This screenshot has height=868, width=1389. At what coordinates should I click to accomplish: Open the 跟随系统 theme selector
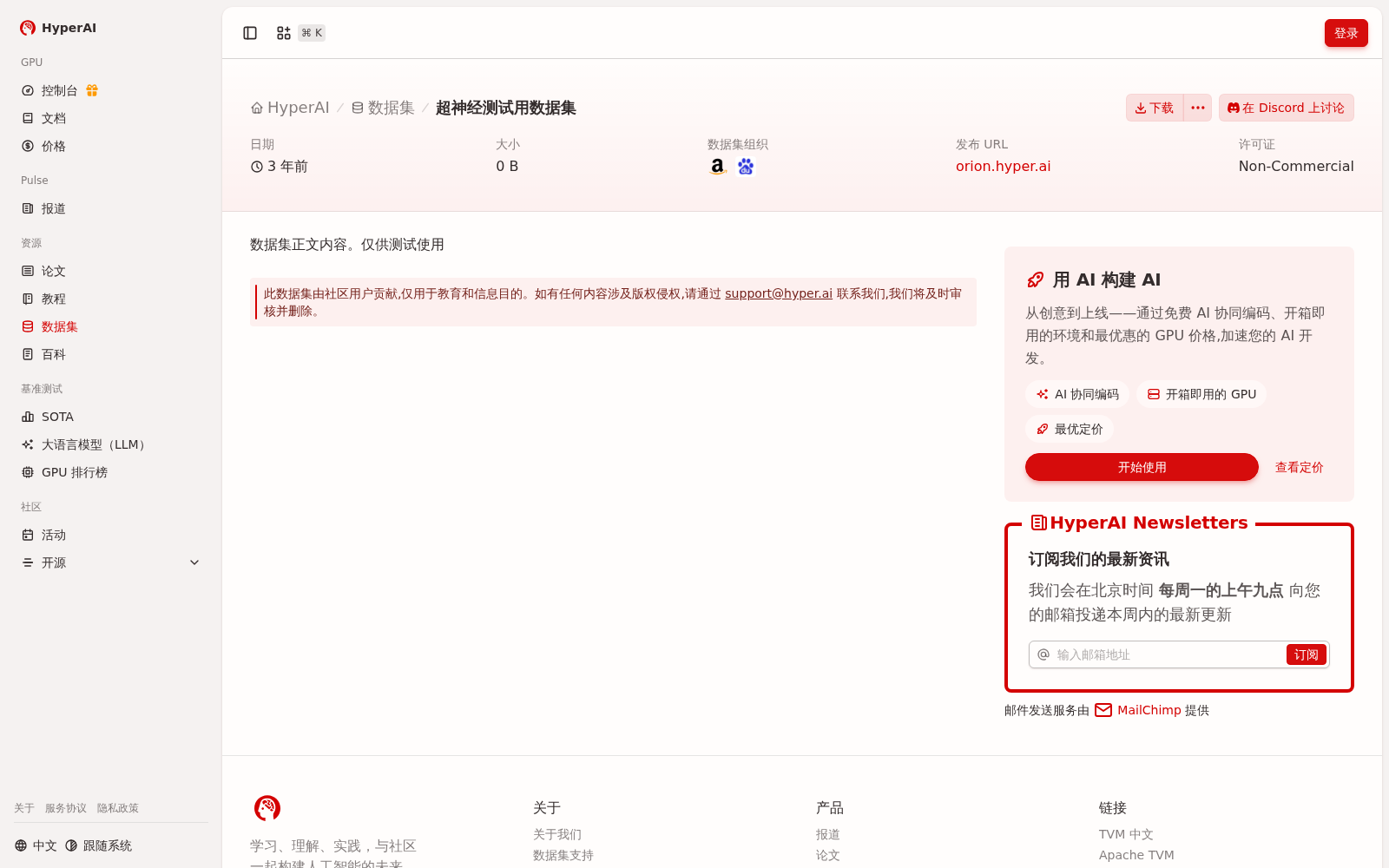click(x=98, y=845)
